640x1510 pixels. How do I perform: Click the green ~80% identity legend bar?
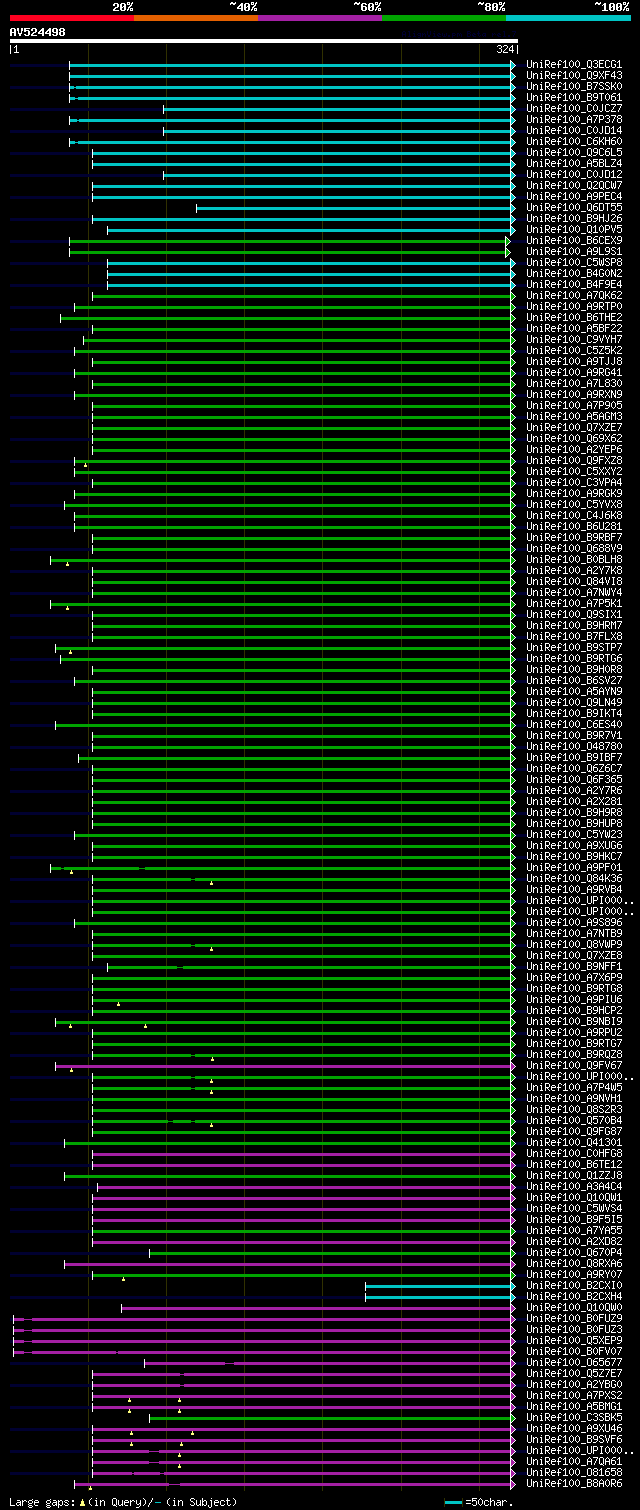coord(444,17)
